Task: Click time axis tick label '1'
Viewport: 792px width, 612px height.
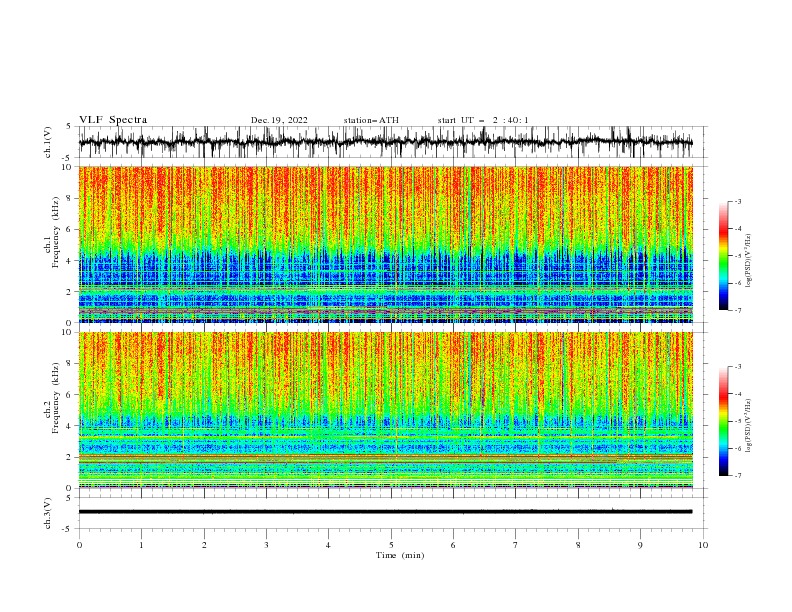Action: (141, 545)
